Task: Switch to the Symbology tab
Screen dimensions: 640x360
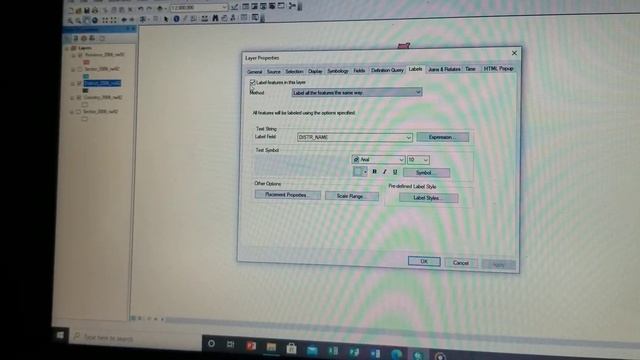Action: [338, 71]
